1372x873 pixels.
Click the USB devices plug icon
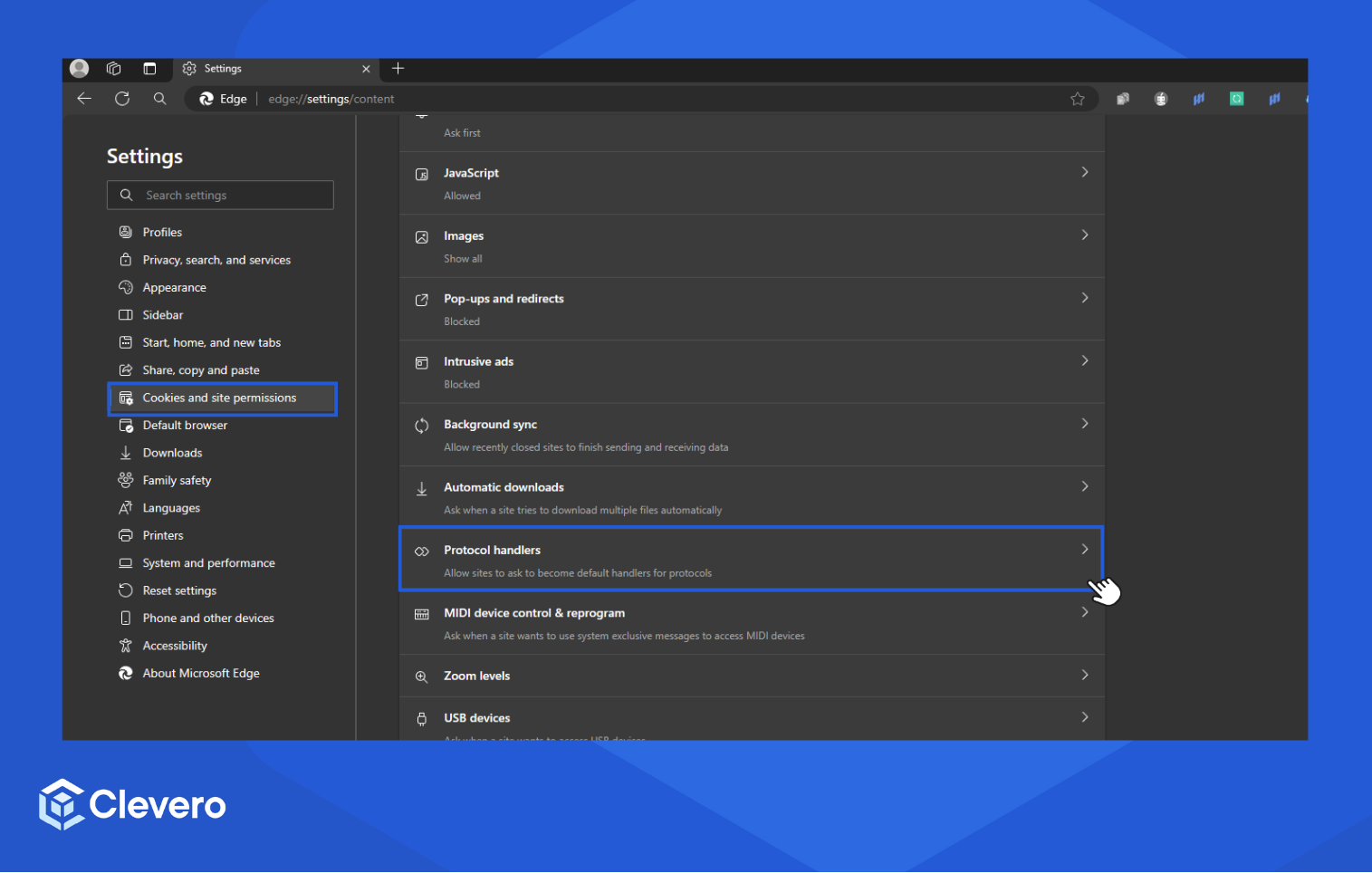tap(422, 719)
